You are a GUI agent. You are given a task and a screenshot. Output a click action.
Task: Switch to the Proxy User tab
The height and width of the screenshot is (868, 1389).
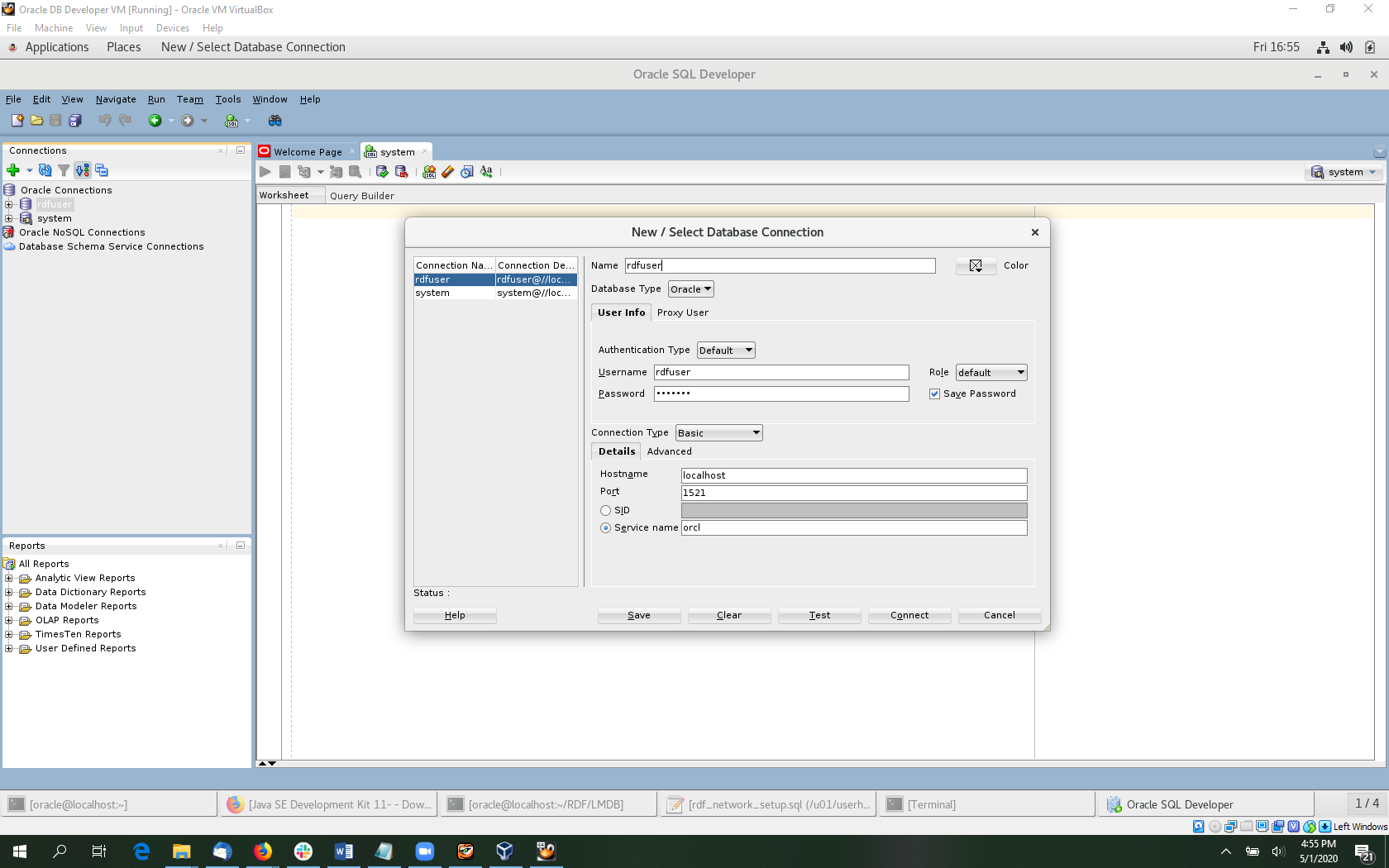(682, 312)
